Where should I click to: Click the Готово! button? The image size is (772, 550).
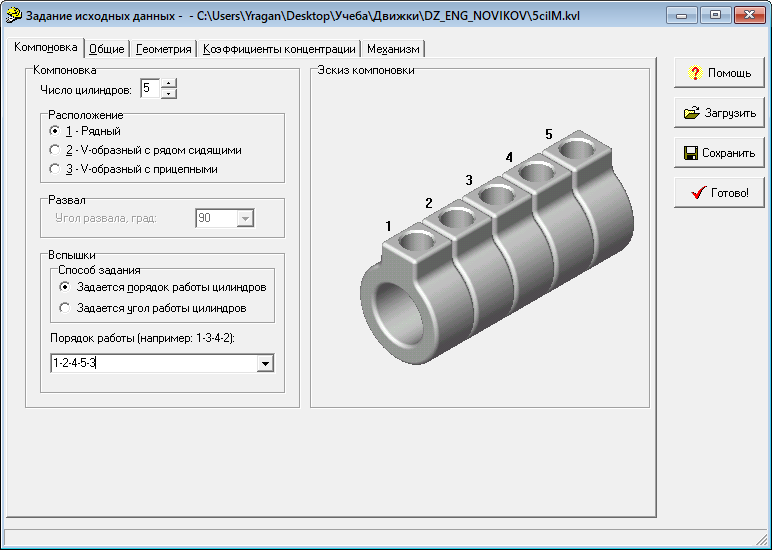coord(719,193)
